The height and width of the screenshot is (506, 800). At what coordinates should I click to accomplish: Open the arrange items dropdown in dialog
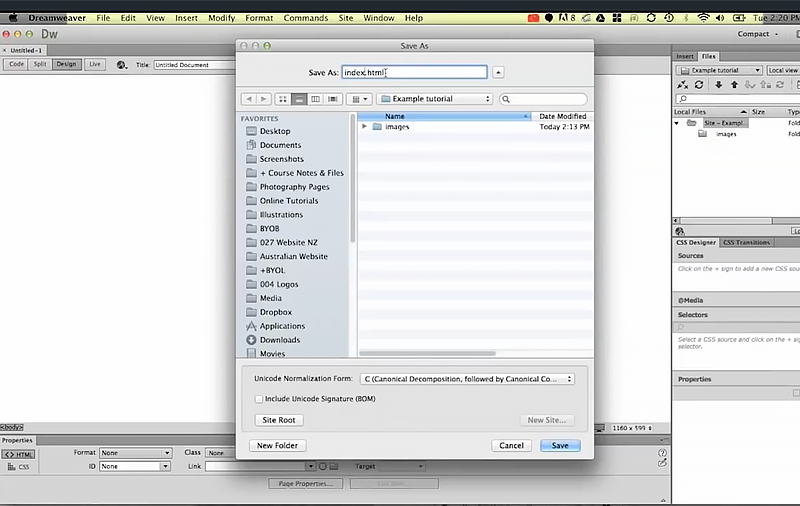(359, 99)
